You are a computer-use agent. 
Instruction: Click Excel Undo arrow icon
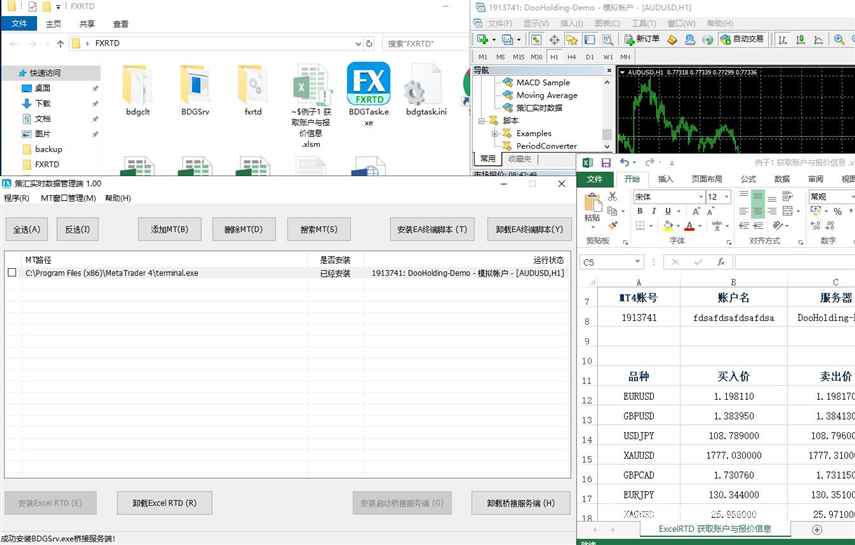coord(625,163)
